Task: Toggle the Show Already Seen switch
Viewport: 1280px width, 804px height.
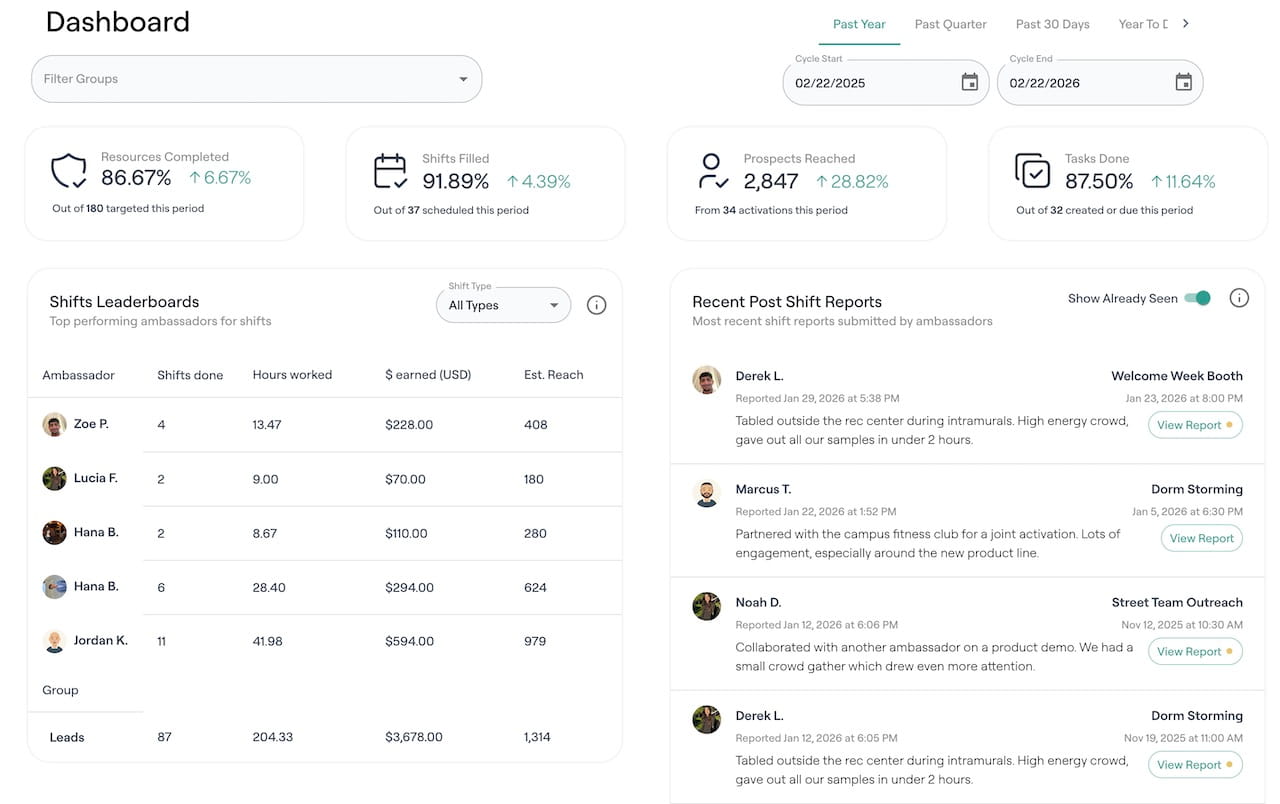Action: click(x=1197, y=298)
